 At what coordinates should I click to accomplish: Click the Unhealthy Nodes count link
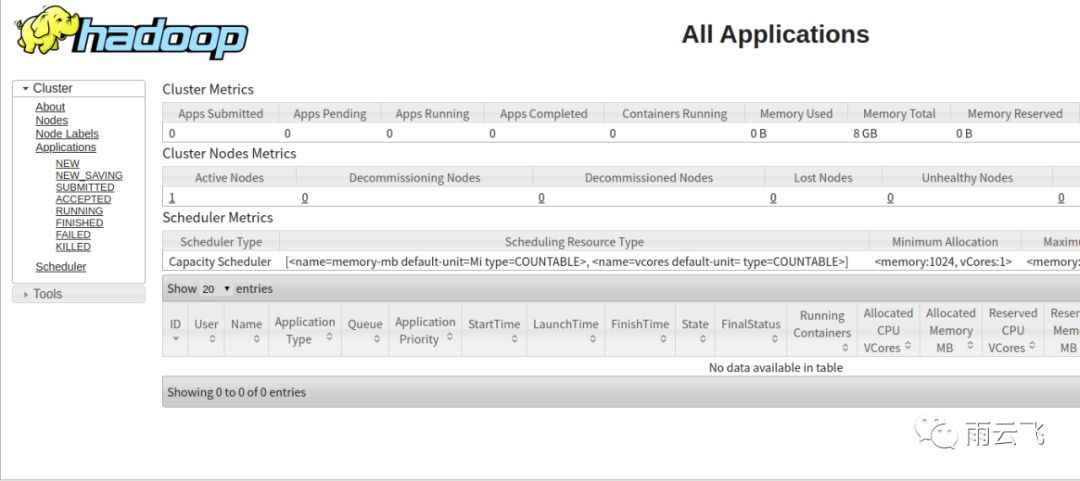pyautogui.click(x=891, y=198)
